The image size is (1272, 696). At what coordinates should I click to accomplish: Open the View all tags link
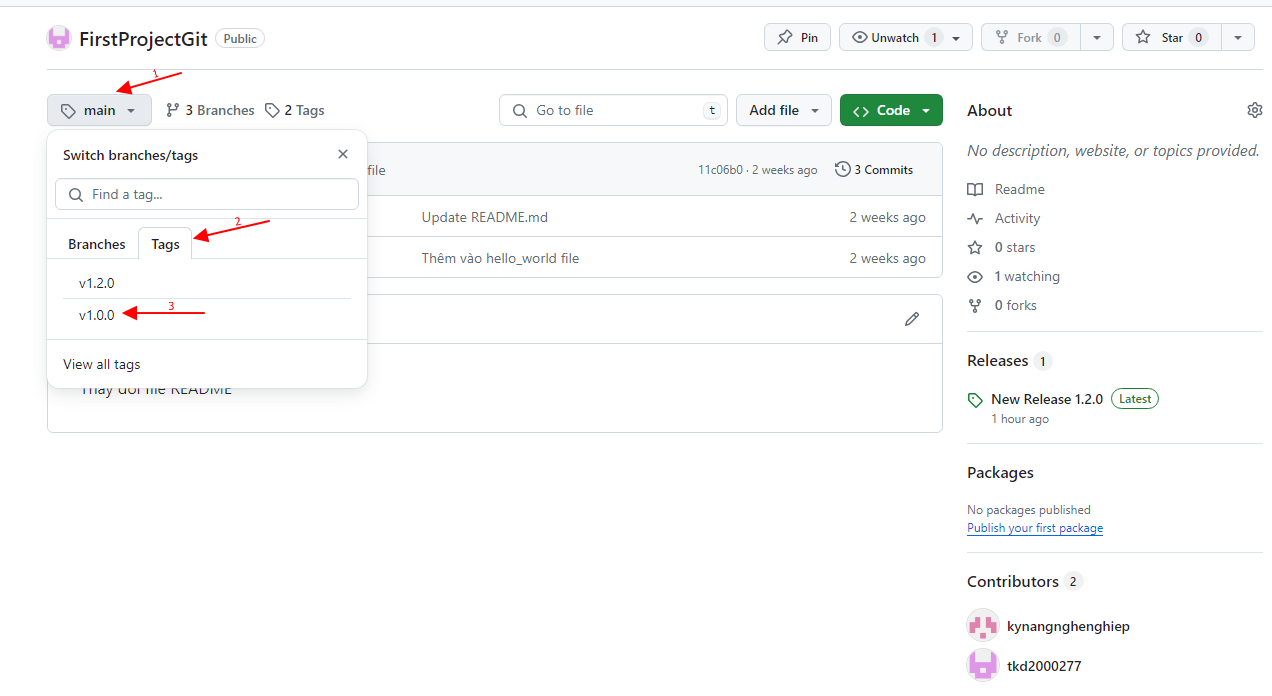point(102,364)
